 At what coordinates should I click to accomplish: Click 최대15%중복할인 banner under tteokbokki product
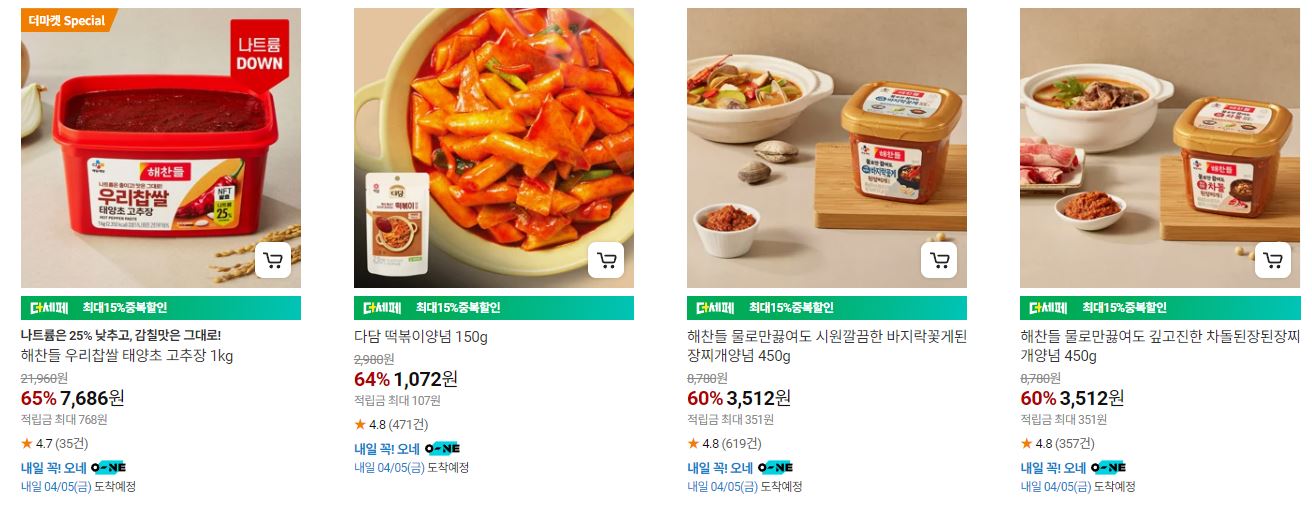(x=494, y=308)
